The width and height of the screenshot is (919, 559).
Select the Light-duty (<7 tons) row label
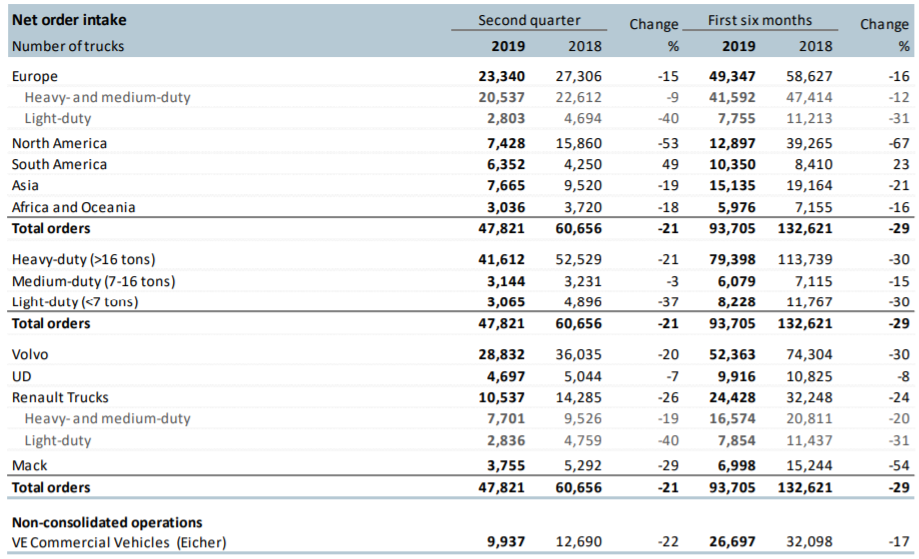[75, 302]
